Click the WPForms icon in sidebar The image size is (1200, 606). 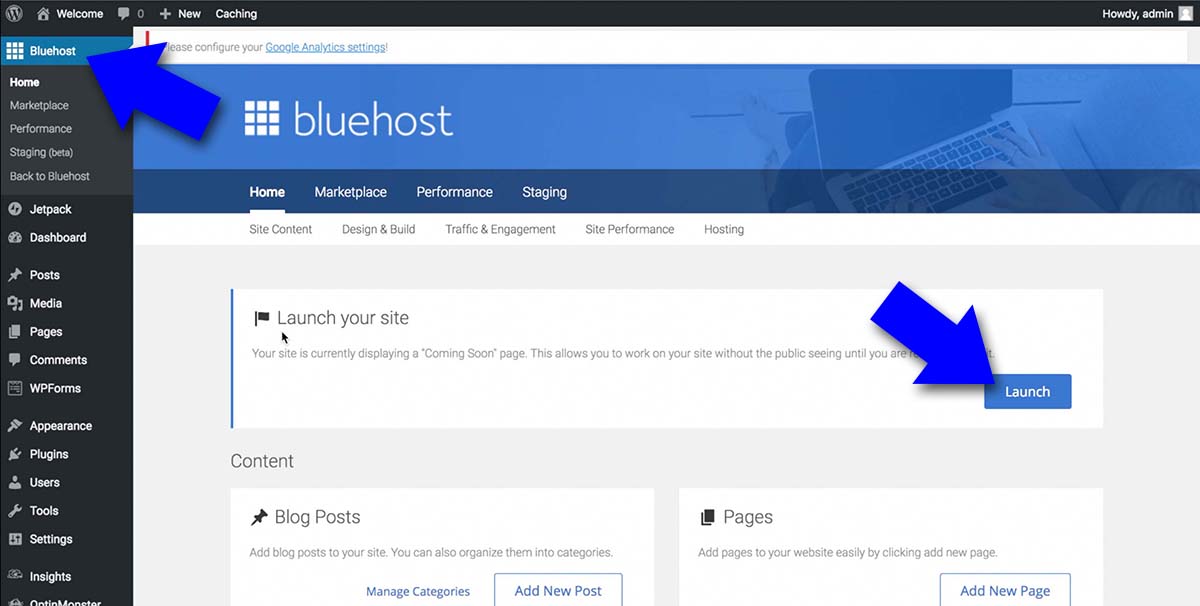coord(15,388)
